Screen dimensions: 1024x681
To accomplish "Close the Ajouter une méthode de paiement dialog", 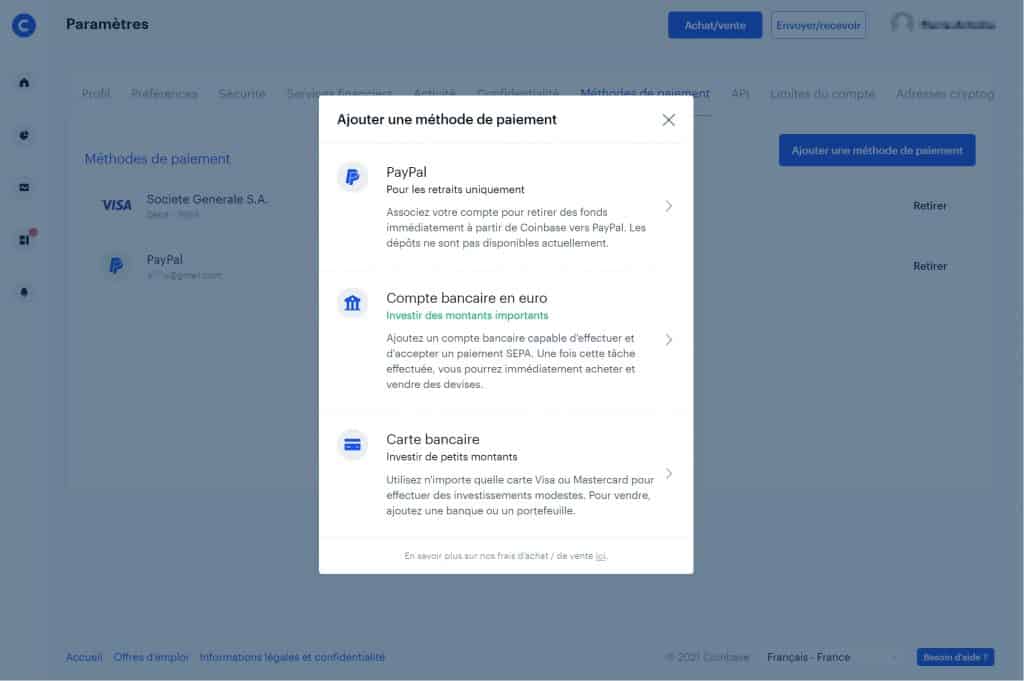I will 668,119.
